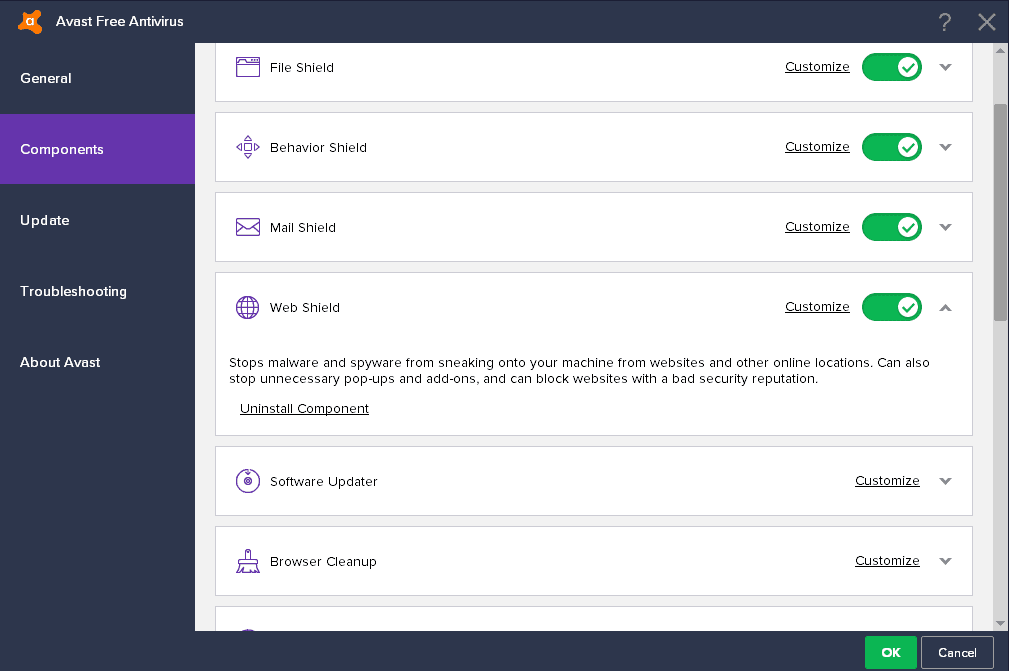This screenshot has width=1009, height=671.
Task: Click Uninstall Component under Web Shield
Action: [x=304, y=408]
